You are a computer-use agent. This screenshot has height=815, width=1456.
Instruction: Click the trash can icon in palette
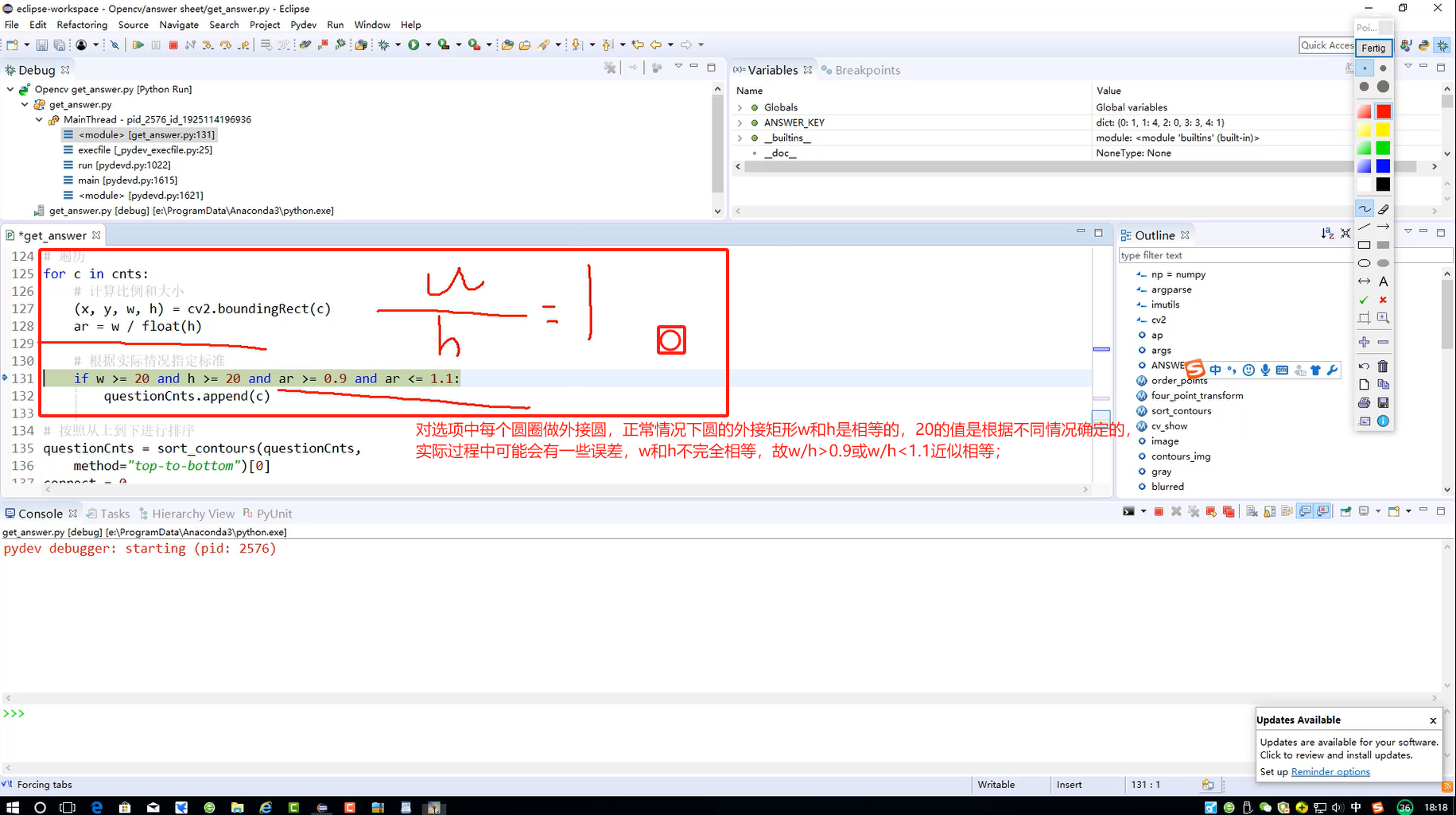(1383, 367)
